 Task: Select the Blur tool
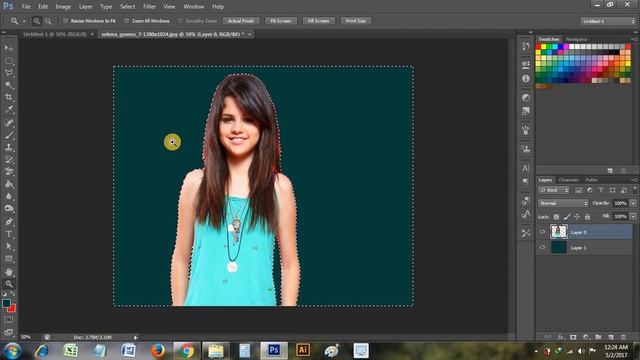[x=9, y=196]
